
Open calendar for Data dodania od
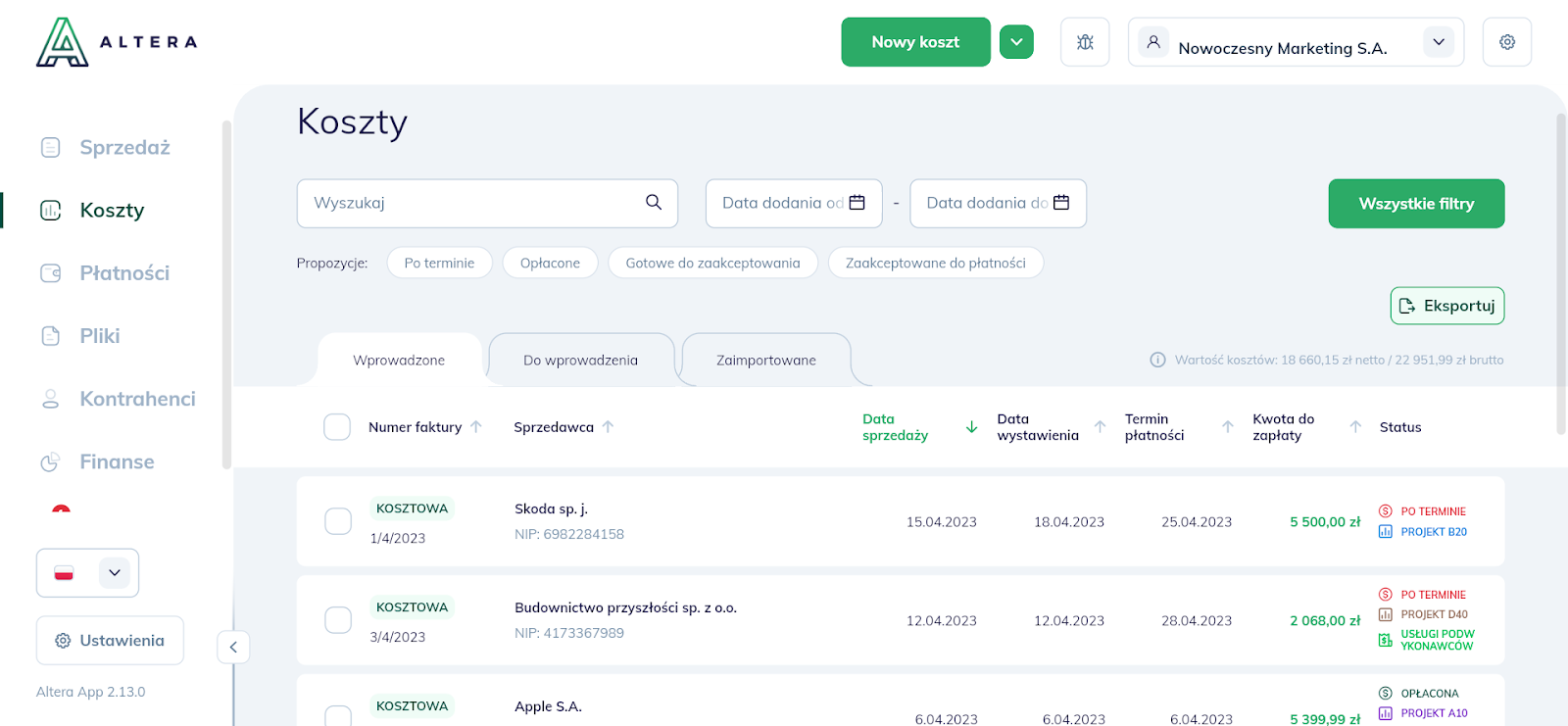[857, 203]
